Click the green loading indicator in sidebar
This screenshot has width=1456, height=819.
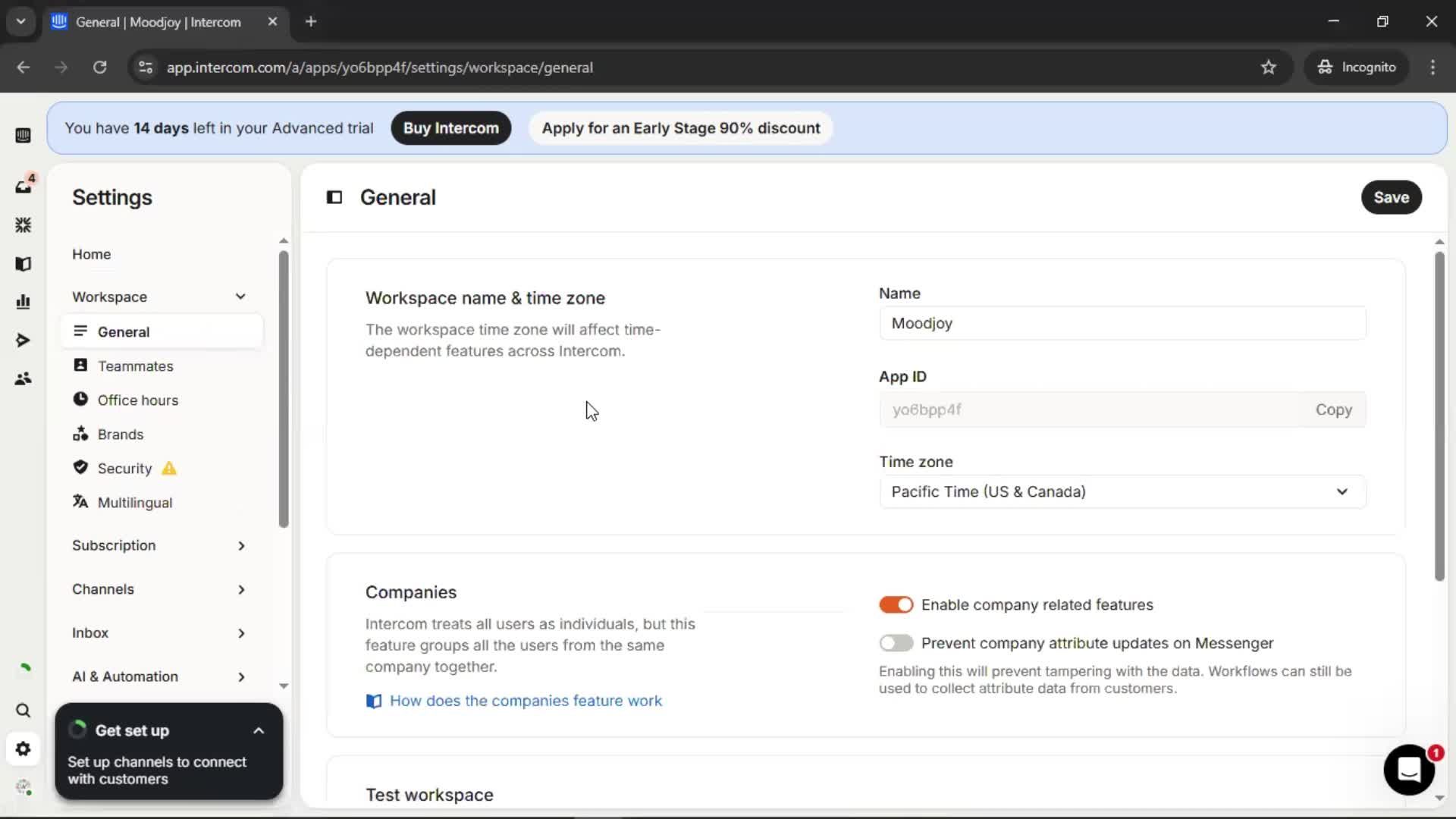click(x=25, y=668)
